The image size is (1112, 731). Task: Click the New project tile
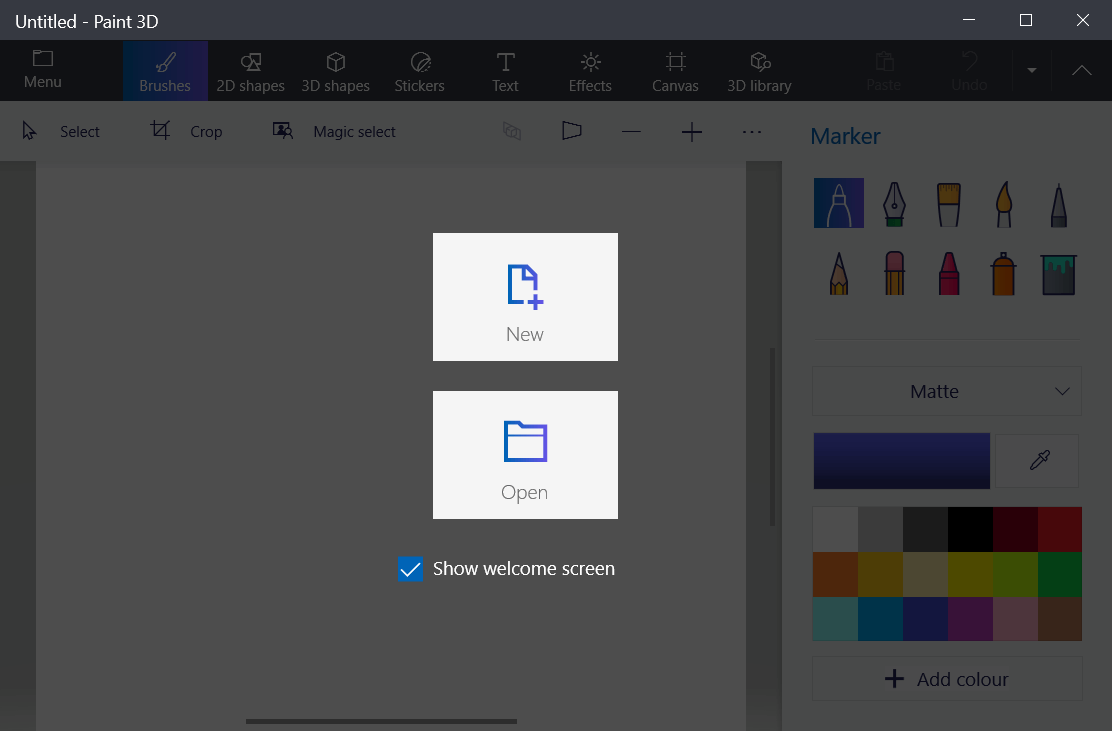click(x=526, y=297)
